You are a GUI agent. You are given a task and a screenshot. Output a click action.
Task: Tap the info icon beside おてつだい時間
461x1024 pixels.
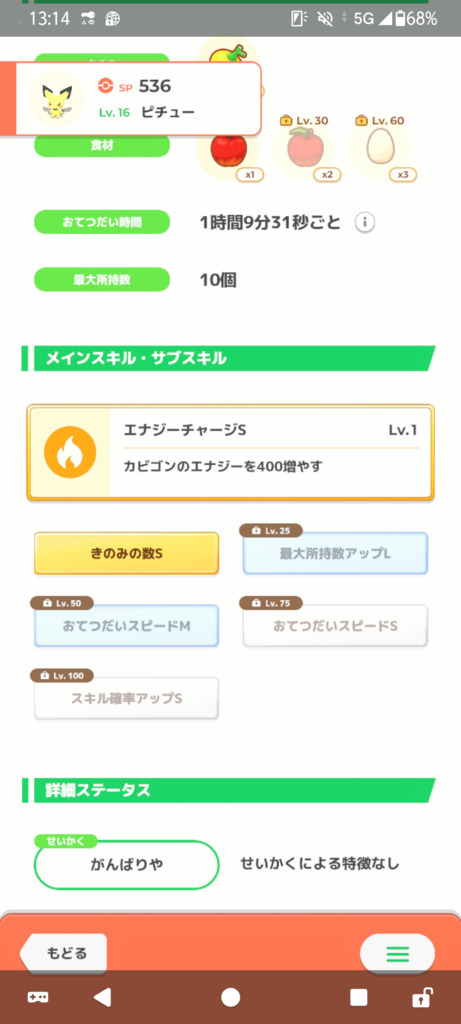point(365,223)
